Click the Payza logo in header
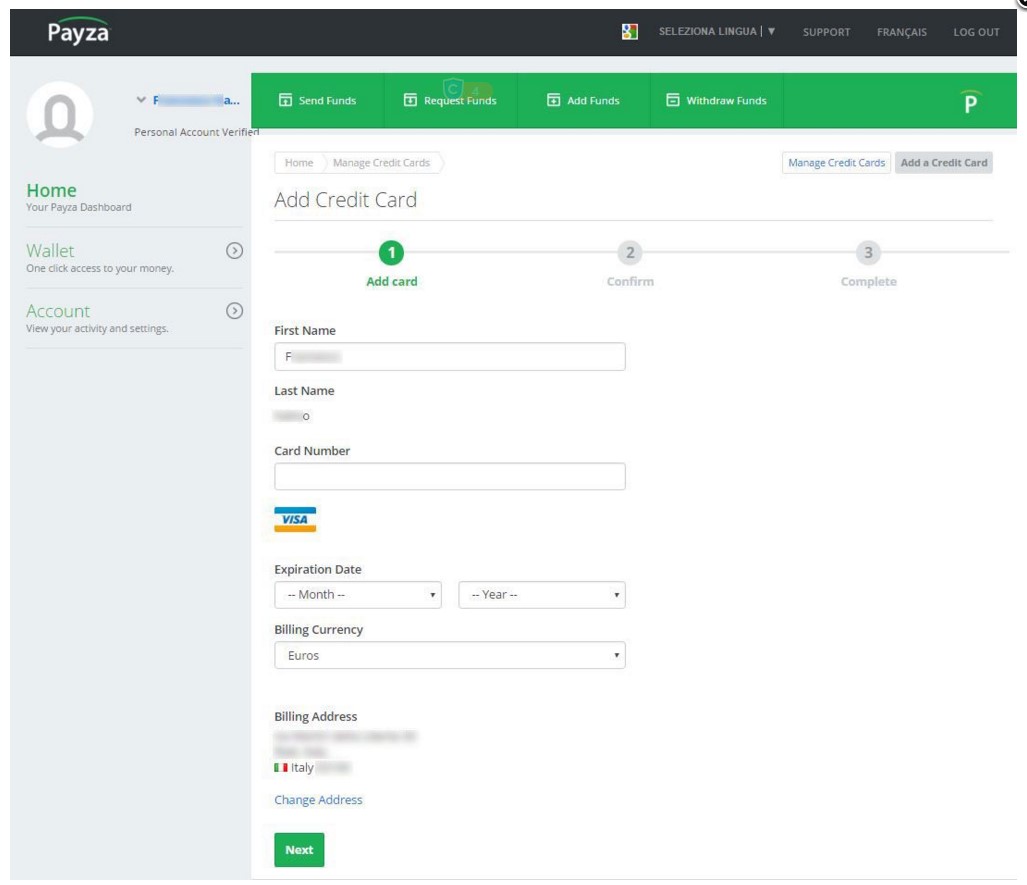The image size is (1027, 885). (x=77, y=32)
